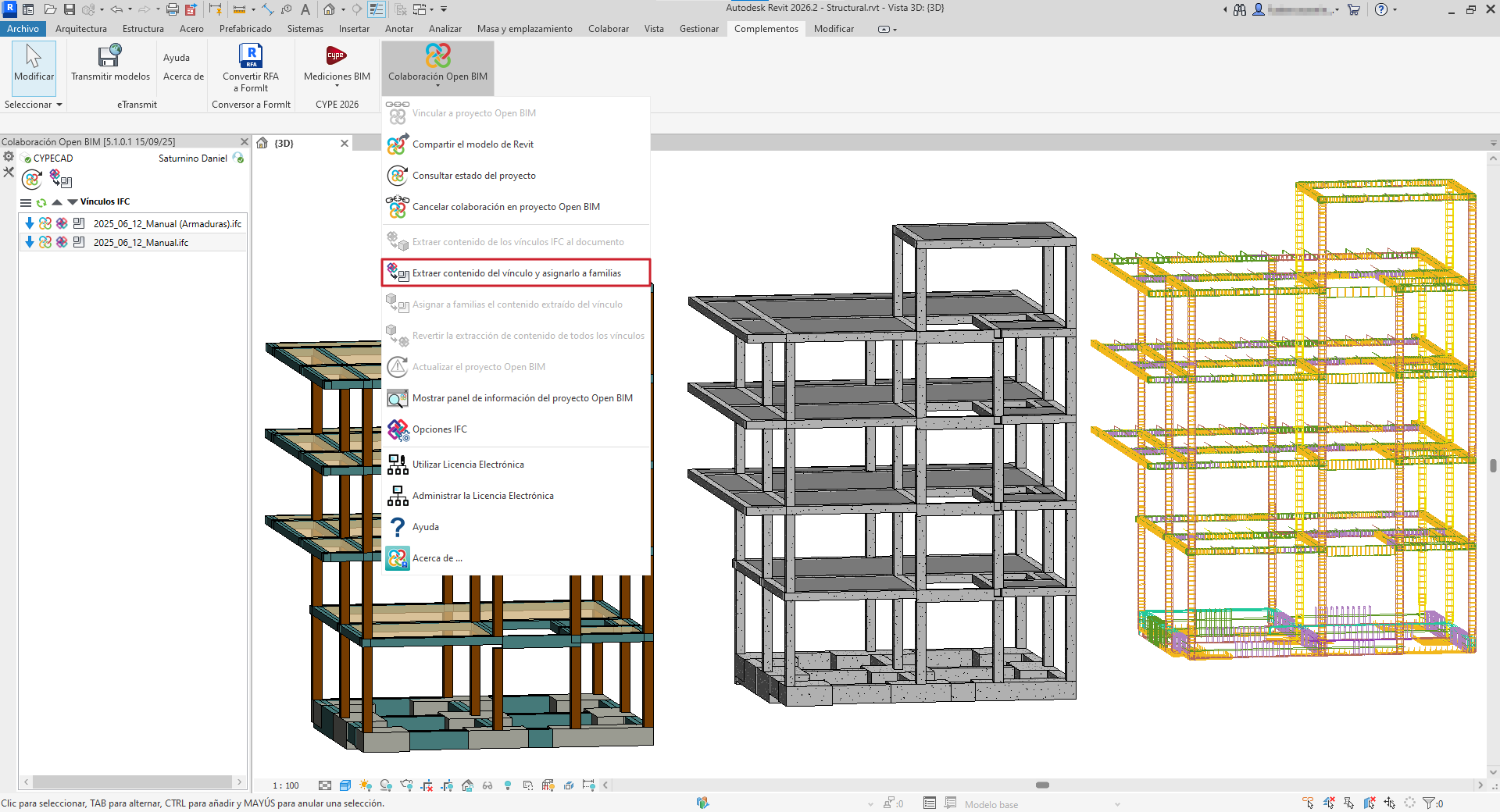Open Acerca de ... entry in the dropdown menu
The height and width of the screenshot is (812, 1500).
516,558
